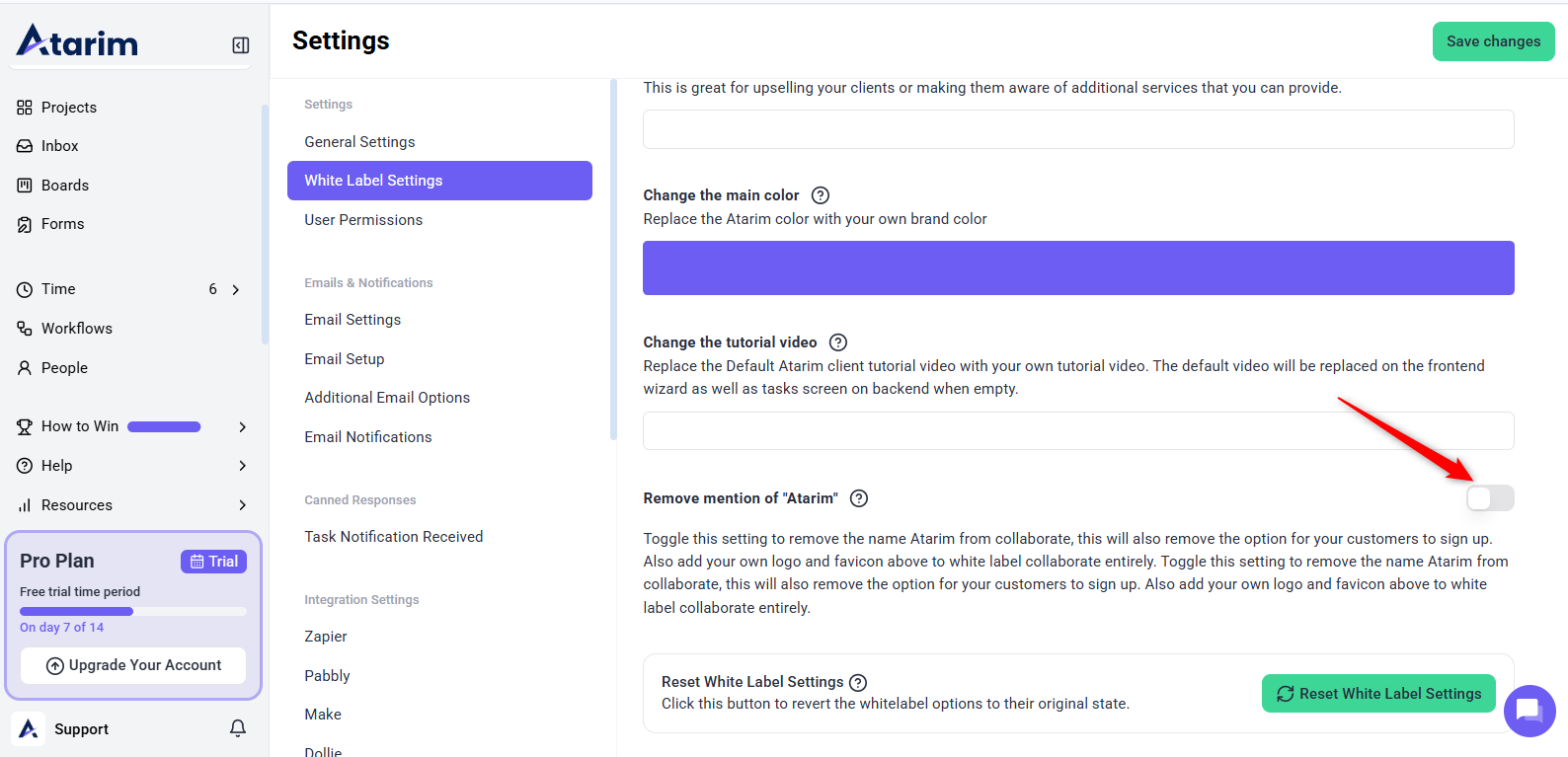Expand the Help submenu
Viewport: 1568px width, 757px height.
tap(242, 466)
